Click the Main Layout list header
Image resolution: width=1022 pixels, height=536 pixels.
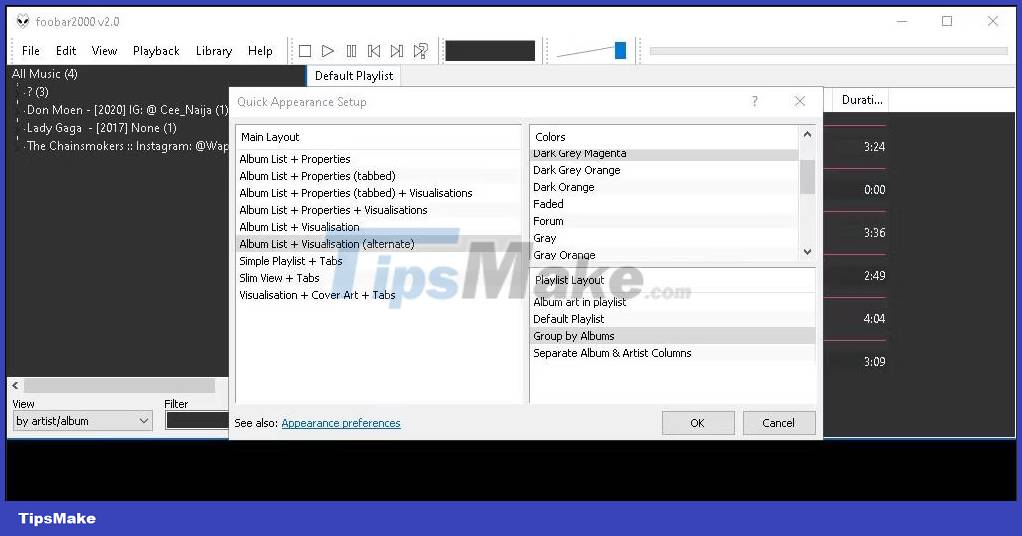coord(378,137)
